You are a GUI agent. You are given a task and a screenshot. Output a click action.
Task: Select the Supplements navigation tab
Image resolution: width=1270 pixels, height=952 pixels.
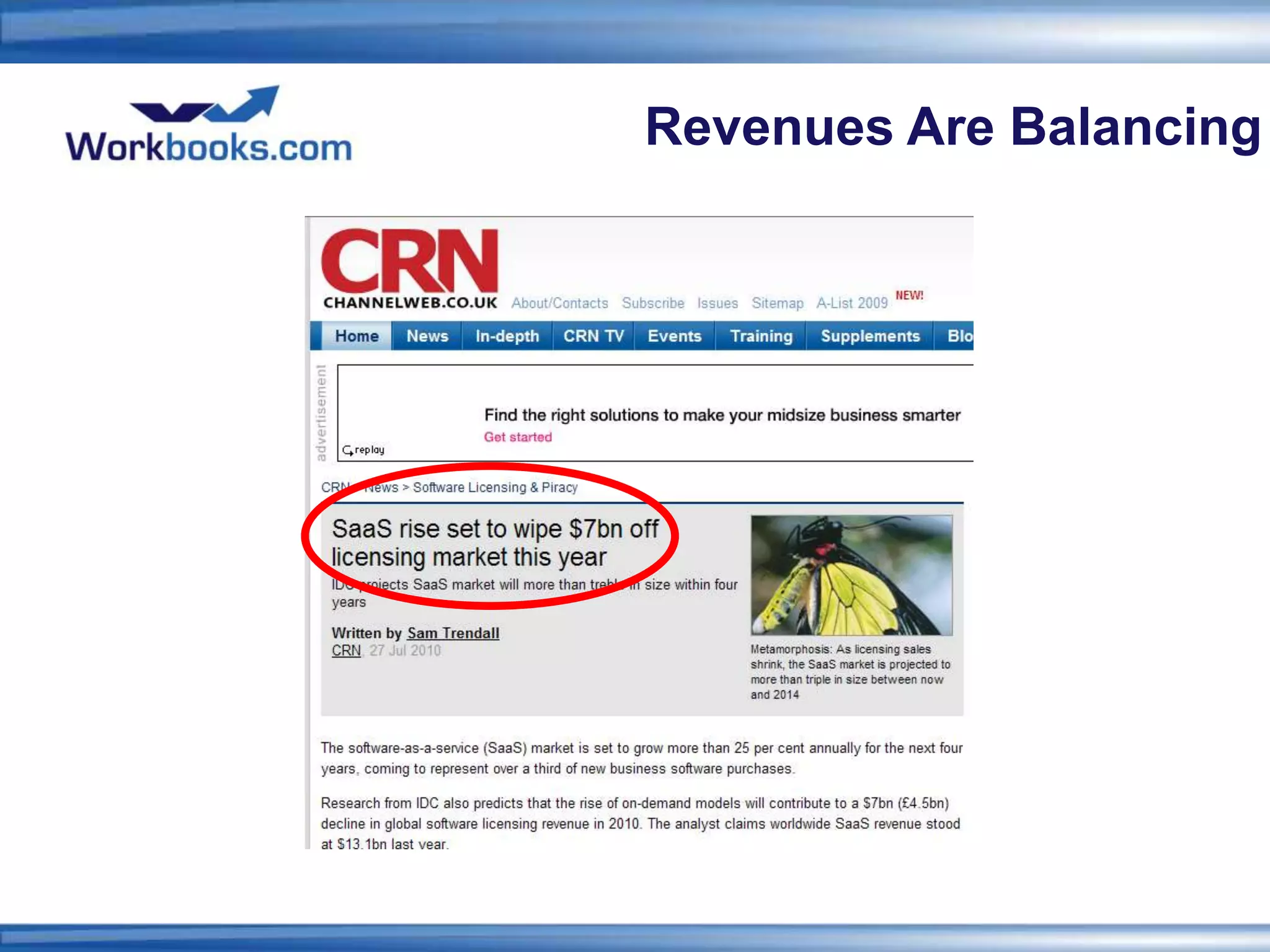[x=870, y=336]
